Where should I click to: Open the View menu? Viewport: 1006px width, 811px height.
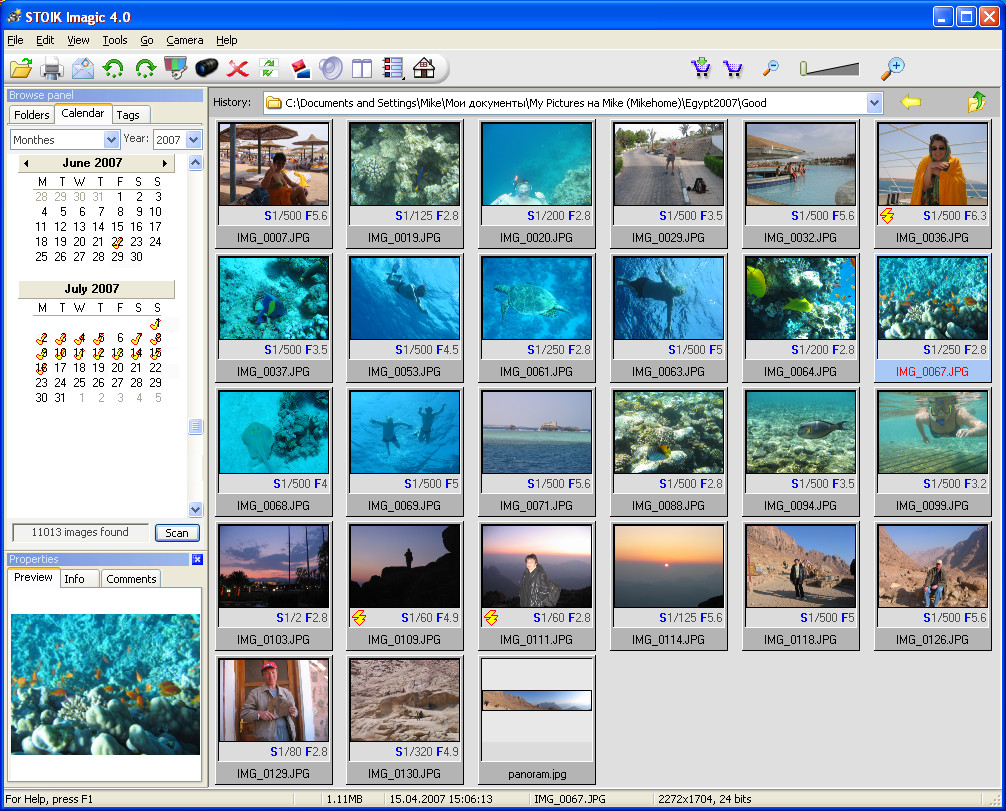(x=78, y=40)
